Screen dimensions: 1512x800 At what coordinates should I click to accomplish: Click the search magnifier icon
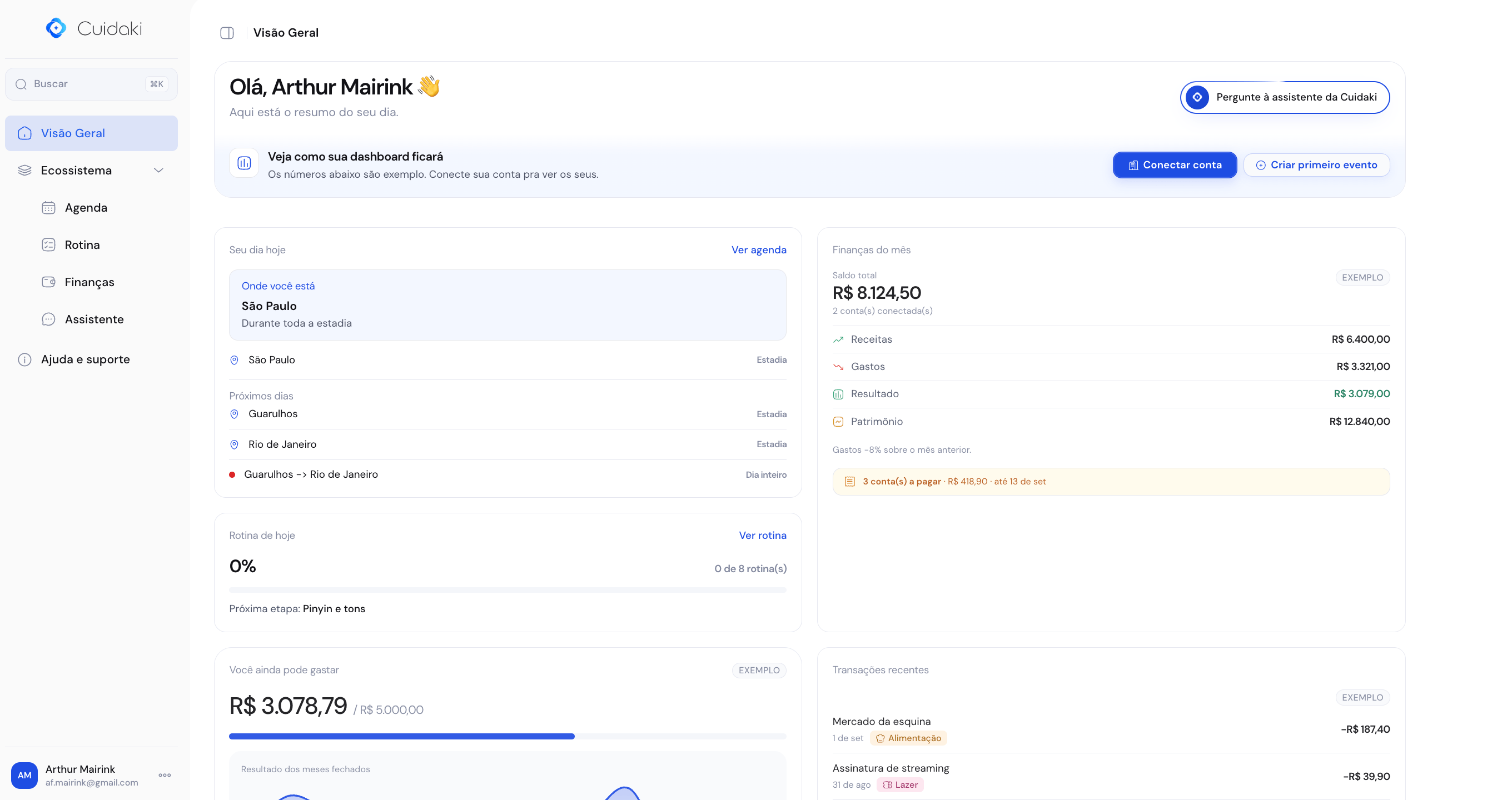[x=21, y=84]
